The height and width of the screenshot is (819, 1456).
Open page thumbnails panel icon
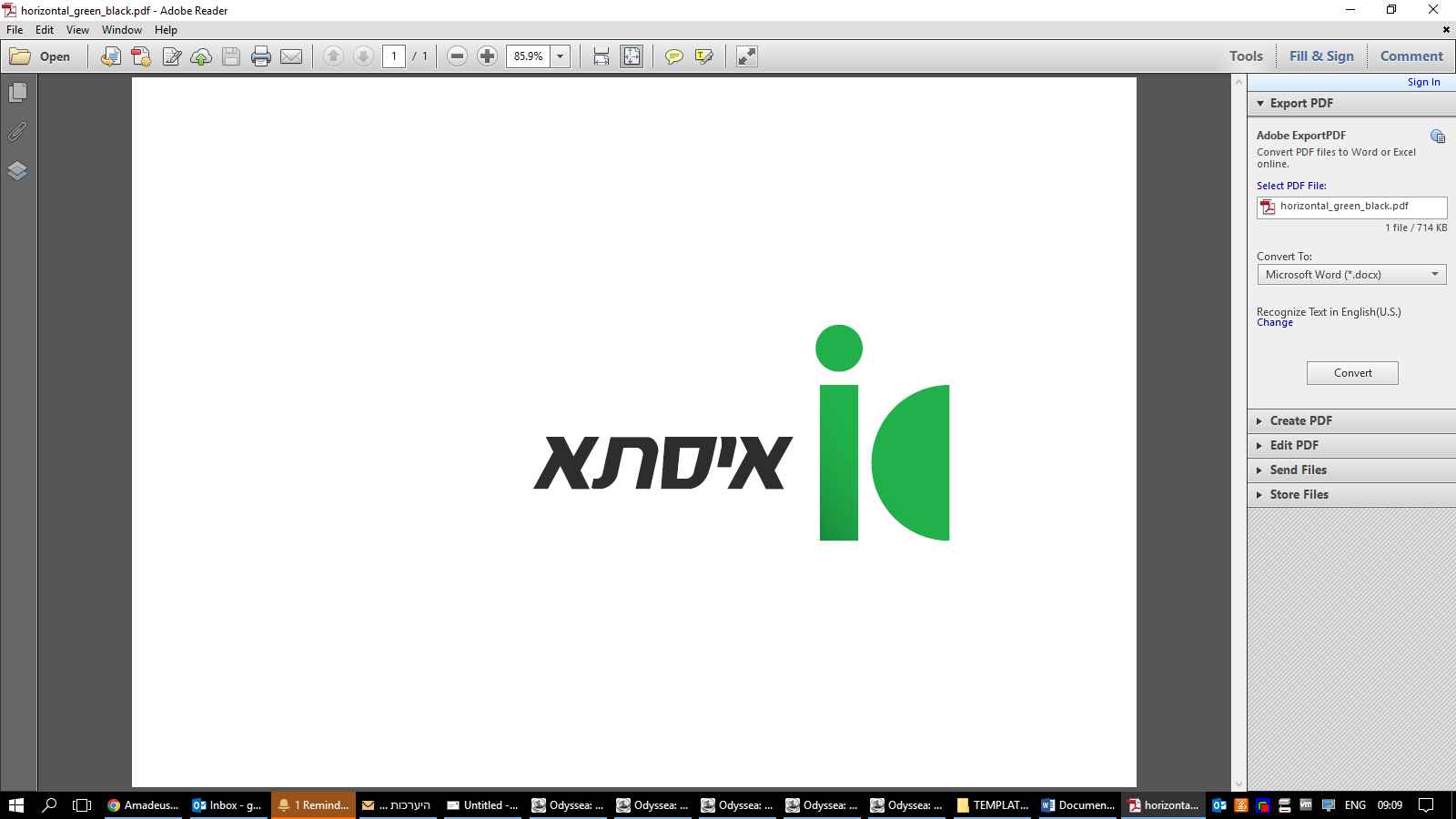tap(17, 93)
